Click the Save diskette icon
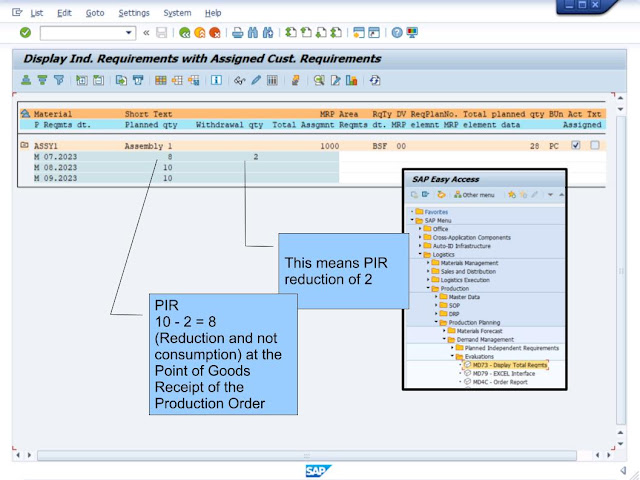The height and width of the screenshot is (480, 640). (162, 32)
